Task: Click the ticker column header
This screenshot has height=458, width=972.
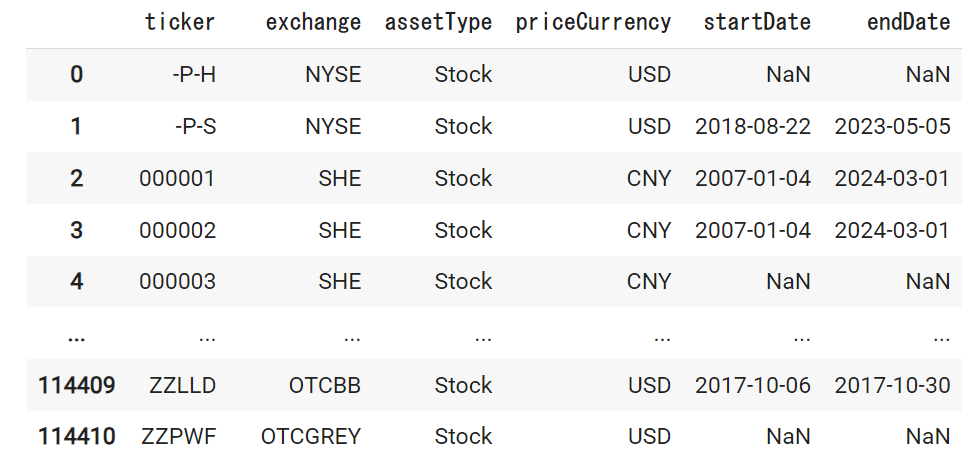Action: point(180,22)
